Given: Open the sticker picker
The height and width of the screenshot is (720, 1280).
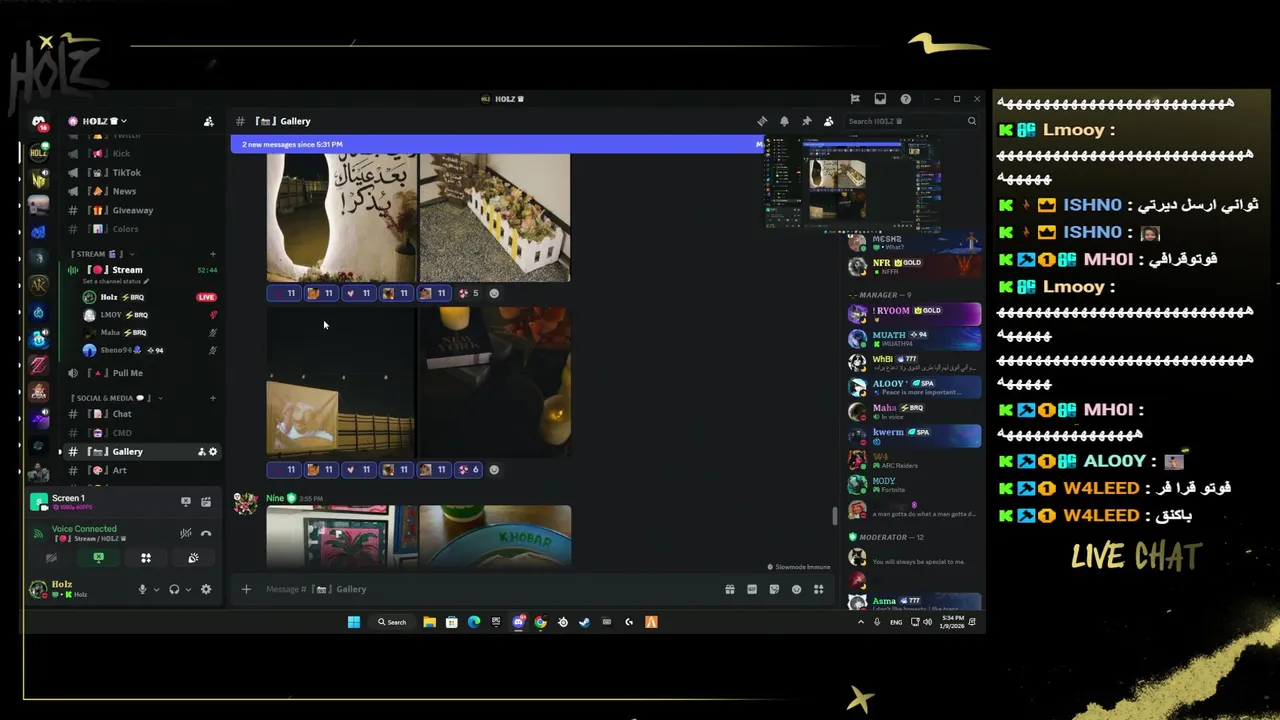Looking at the screenshot, I should pyautogui.click(x=774, y=589).
